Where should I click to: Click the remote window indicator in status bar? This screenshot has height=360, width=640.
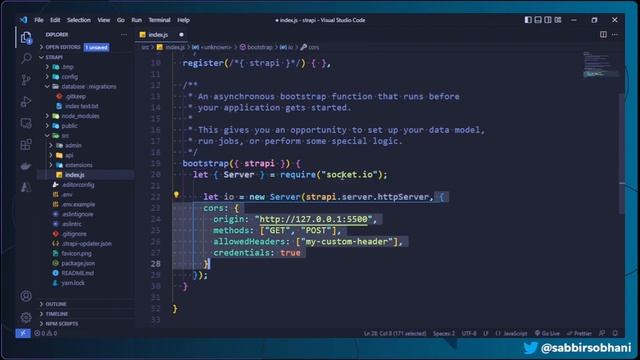23,333
